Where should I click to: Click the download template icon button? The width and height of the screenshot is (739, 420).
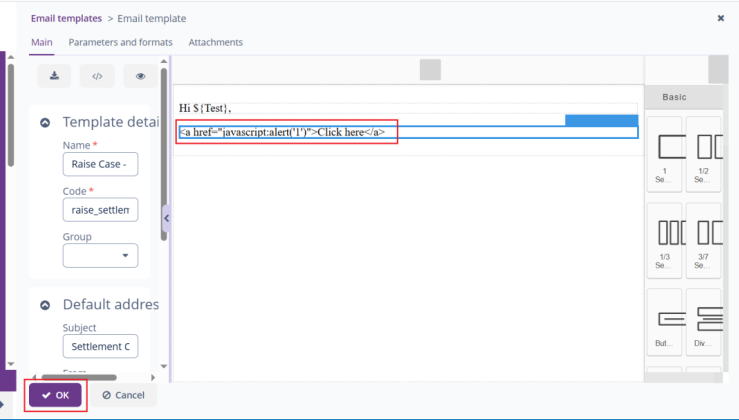click(54, 76)
